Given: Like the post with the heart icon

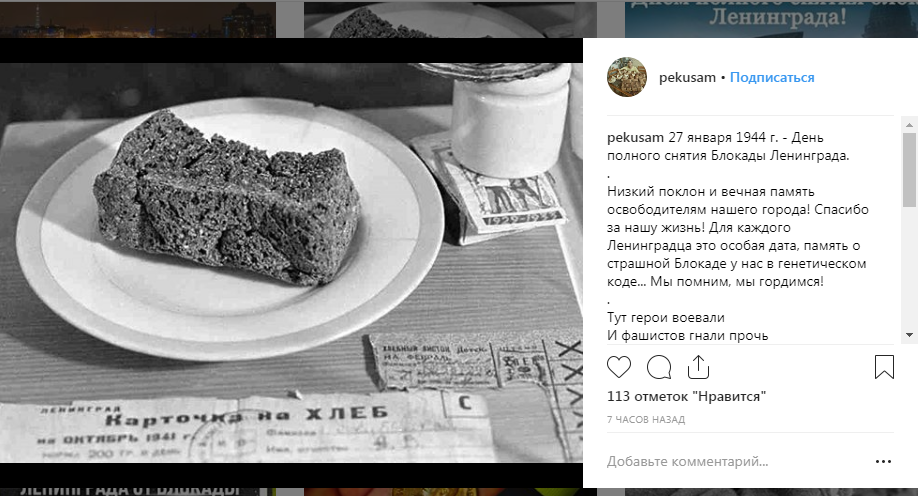Looking at the screenshot, I should tap(619, 367).
